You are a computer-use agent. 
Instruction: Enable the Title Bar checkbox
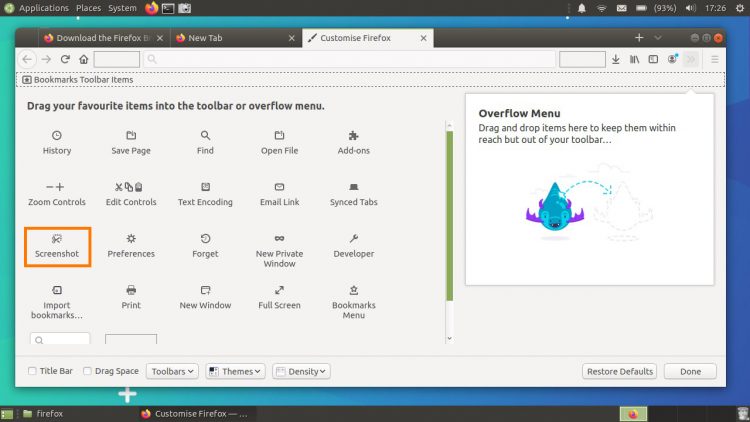pos(32,371)
